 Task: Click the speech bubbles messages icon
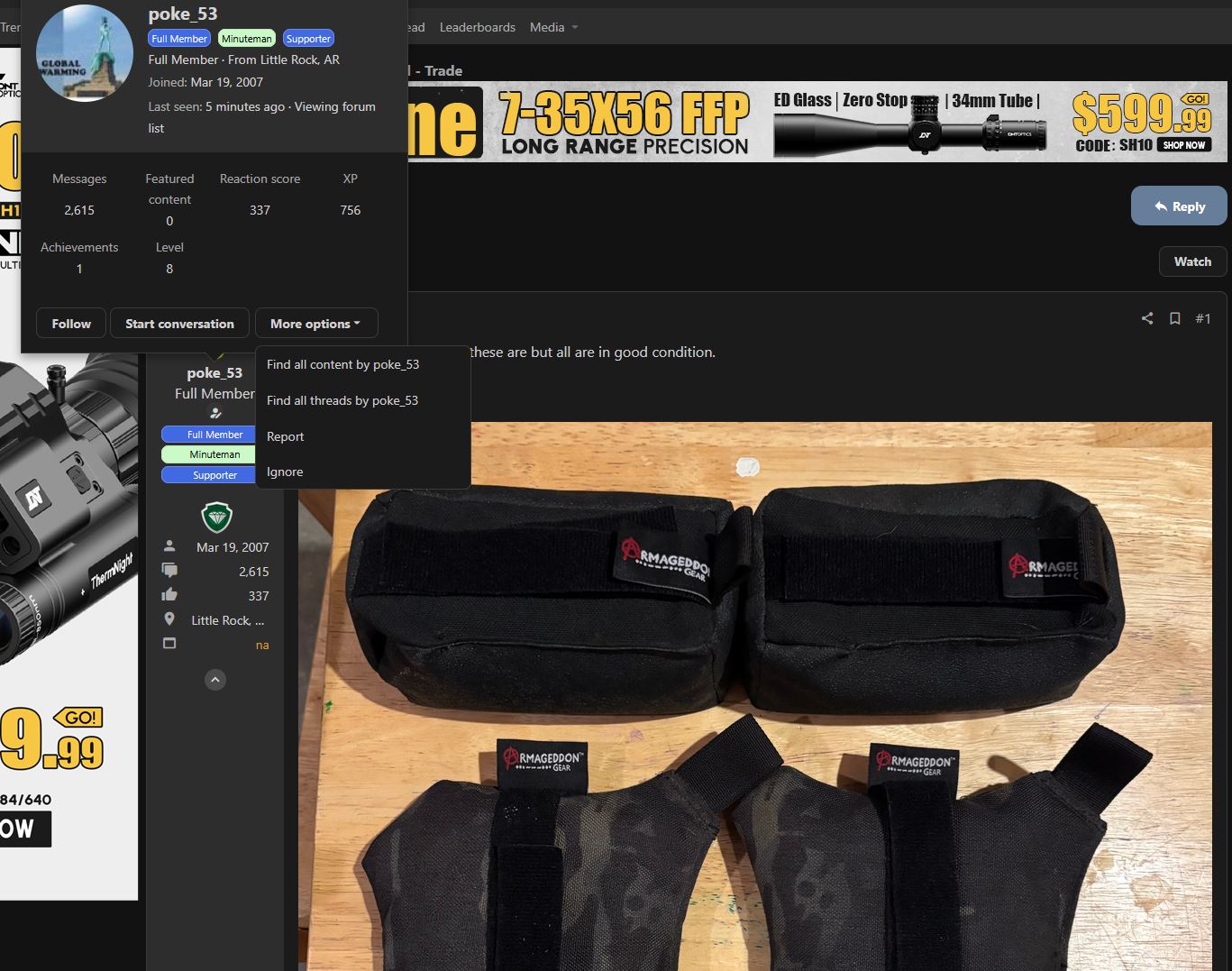pyautogui.click(x=169, y=571)
